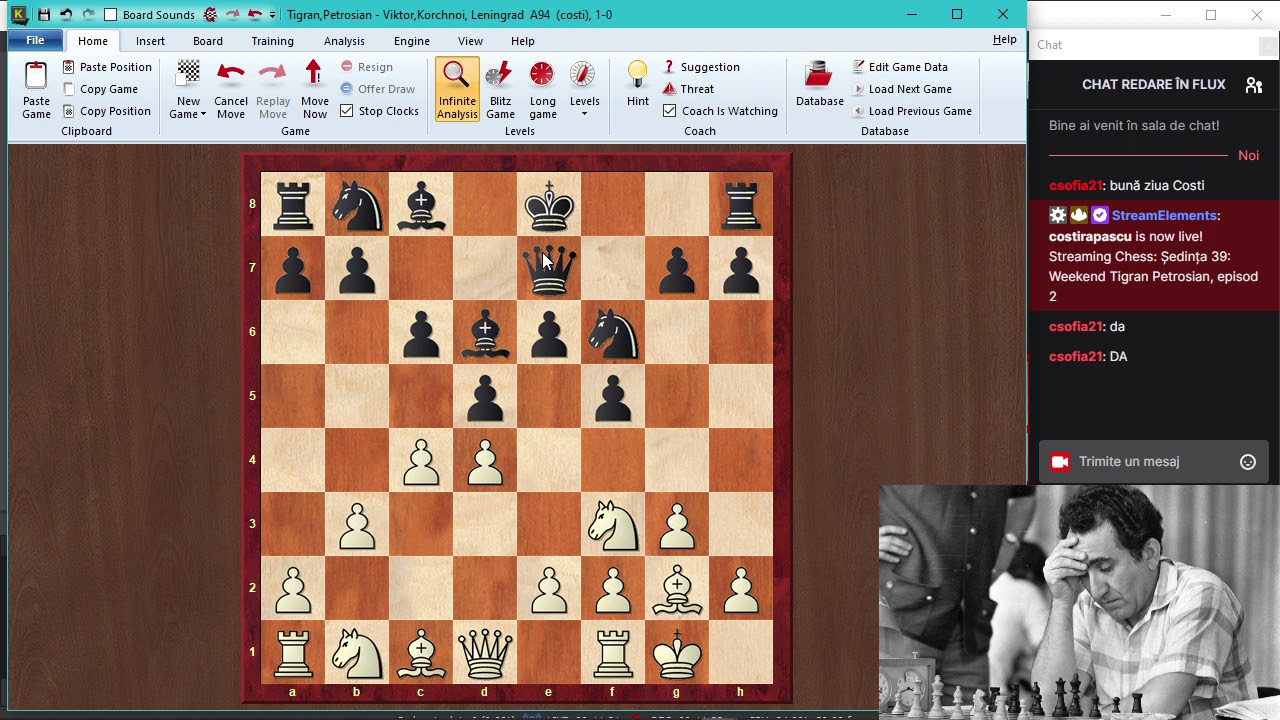Open the New Game dropdown arrow

click(x=203, y=114)
